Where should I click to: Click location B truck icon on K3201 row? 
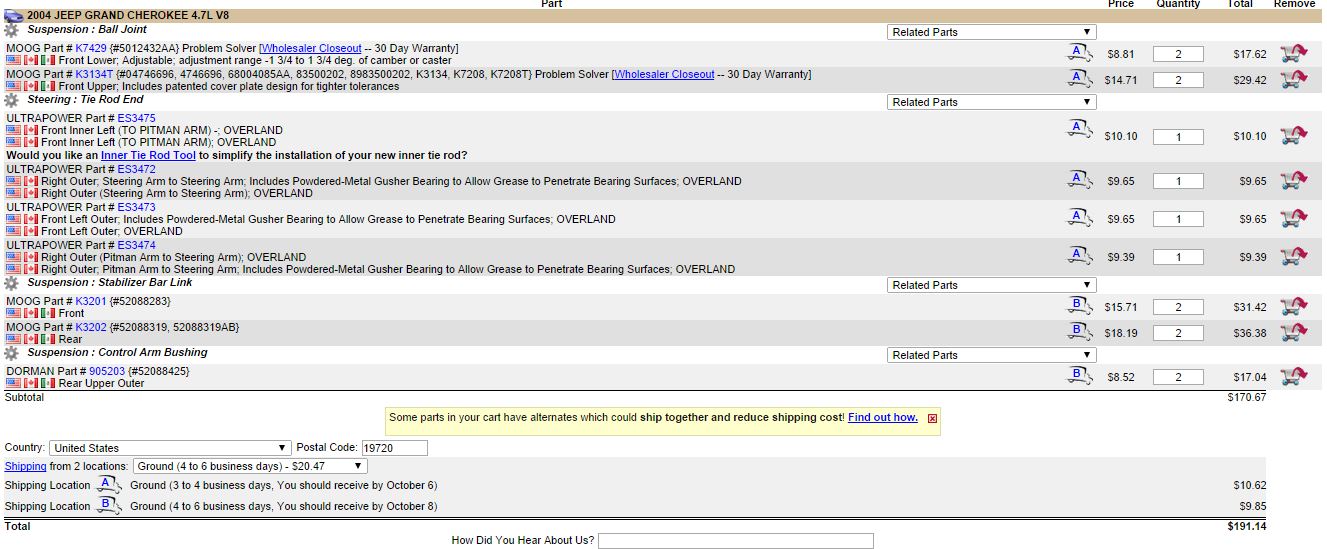click(x=1078, y=306)
